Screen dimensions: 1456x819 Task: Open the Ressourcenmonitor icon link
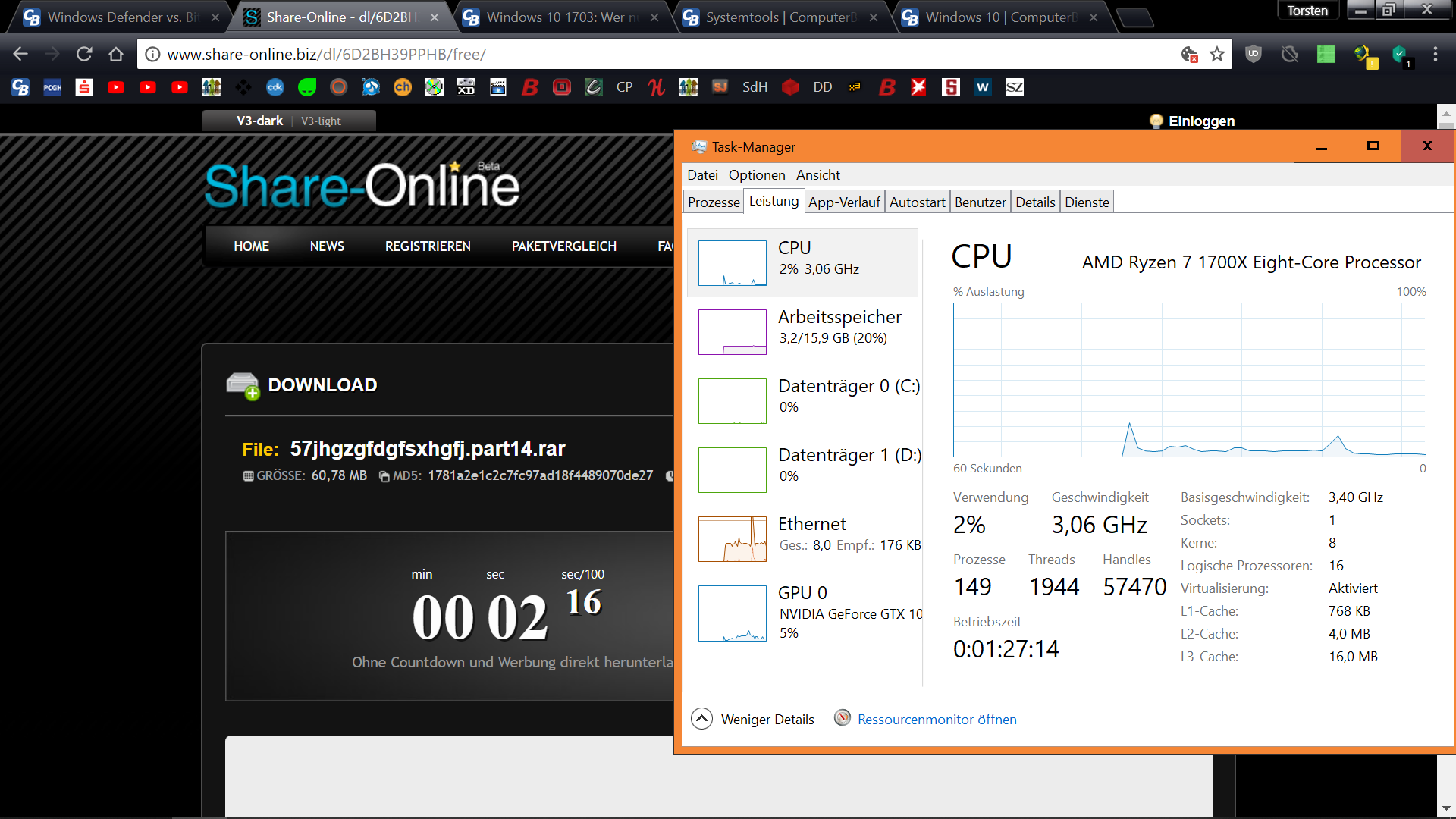click(843, 717)
